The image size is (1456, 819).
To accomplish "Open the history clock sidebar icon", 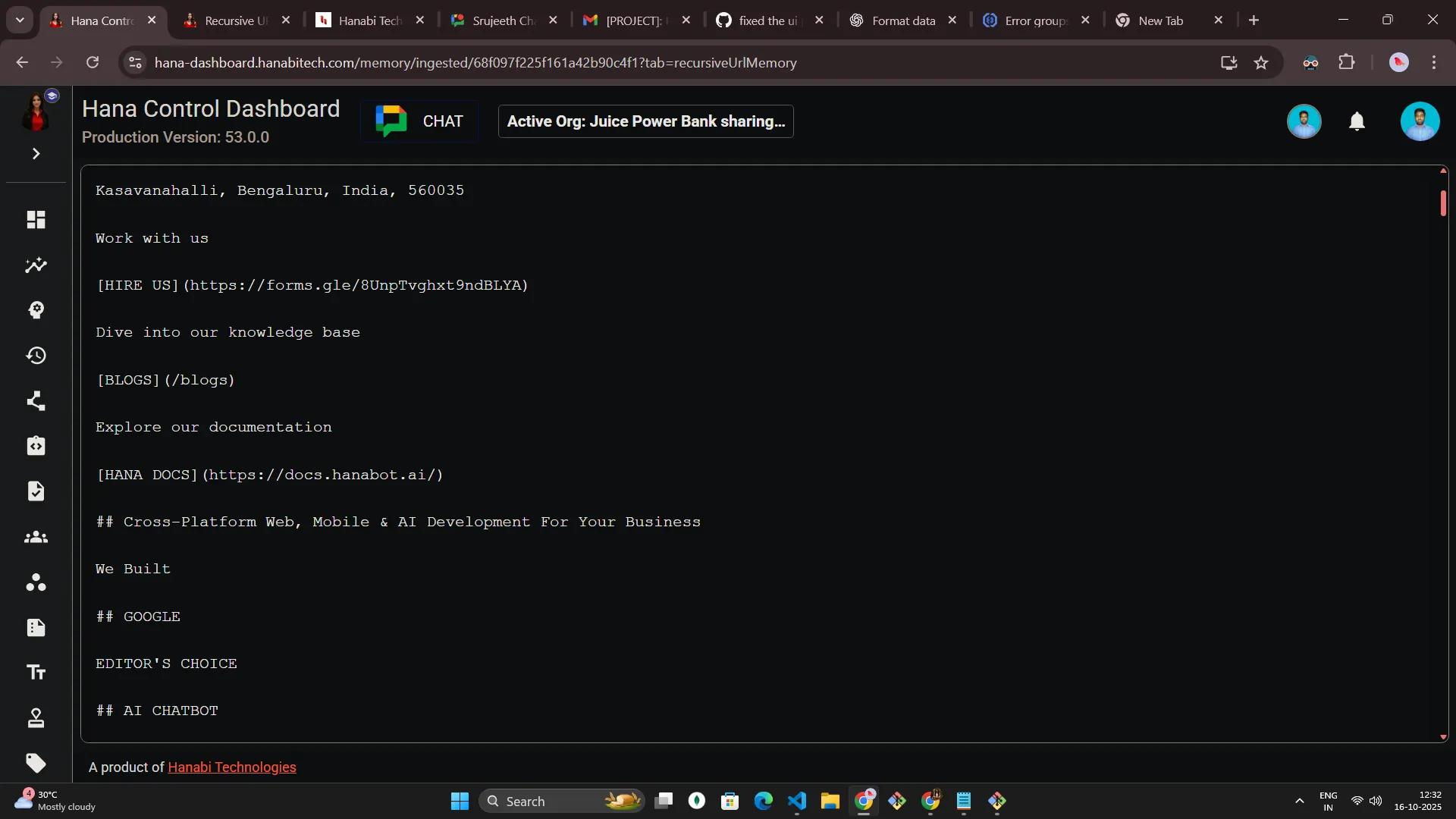I will pyautogui.click(x=36, y=355).
